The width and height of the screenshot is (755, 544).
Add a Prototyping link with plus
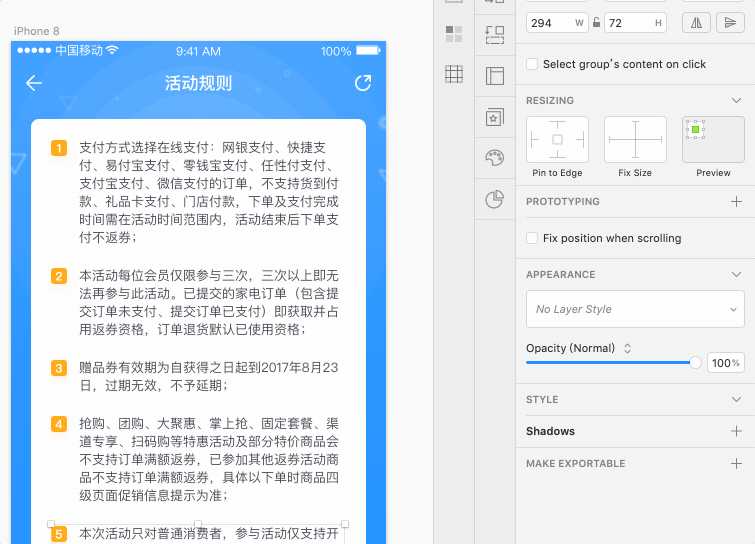click(736, 201)
